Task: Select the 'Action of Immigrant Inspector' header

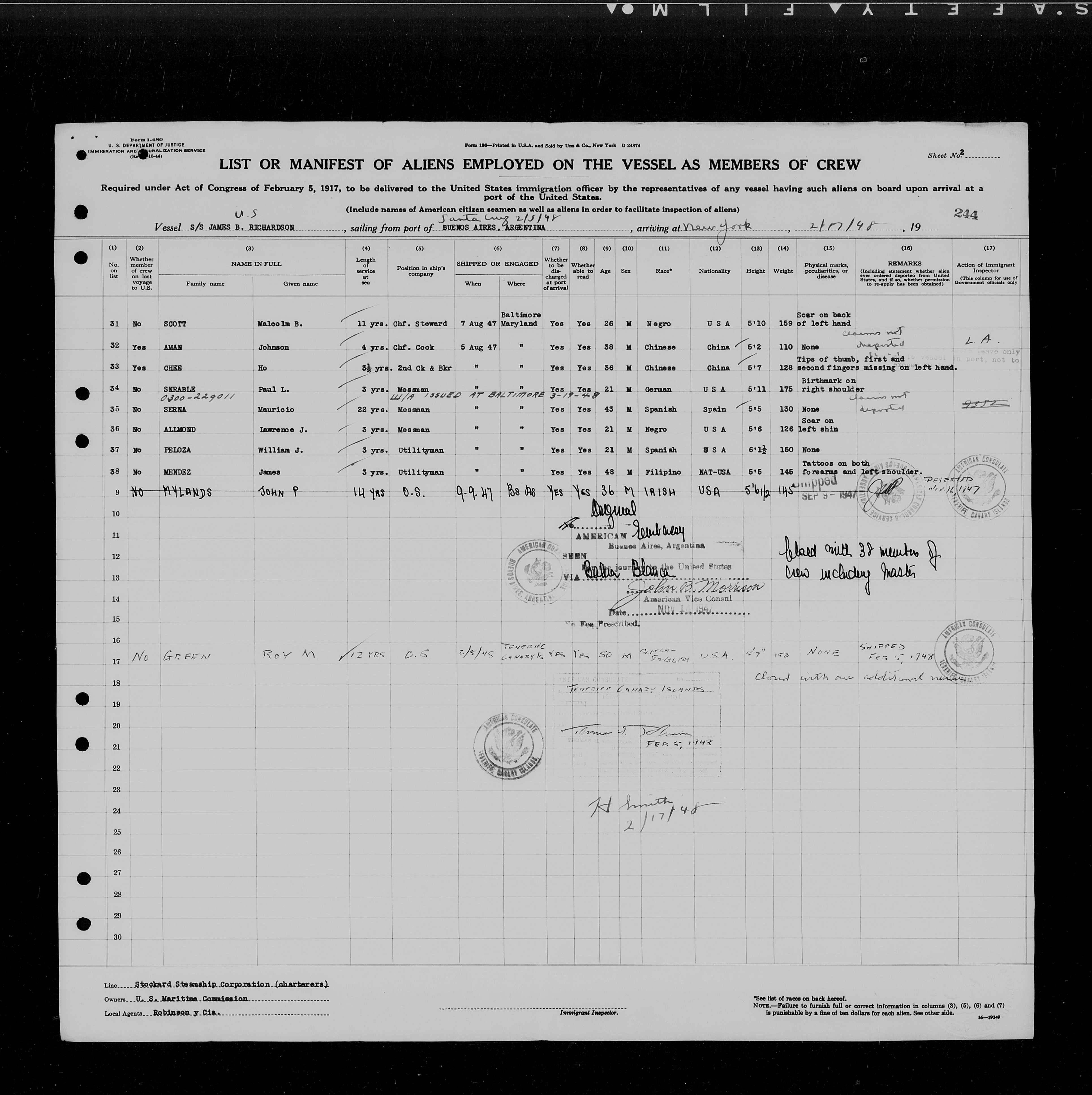Action: [x=985, y=268]
